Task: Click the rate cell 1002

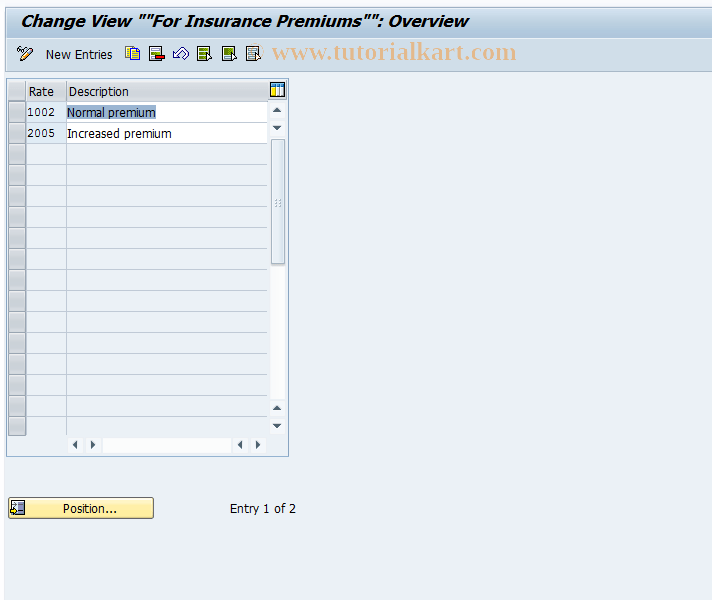Action: 46,112
